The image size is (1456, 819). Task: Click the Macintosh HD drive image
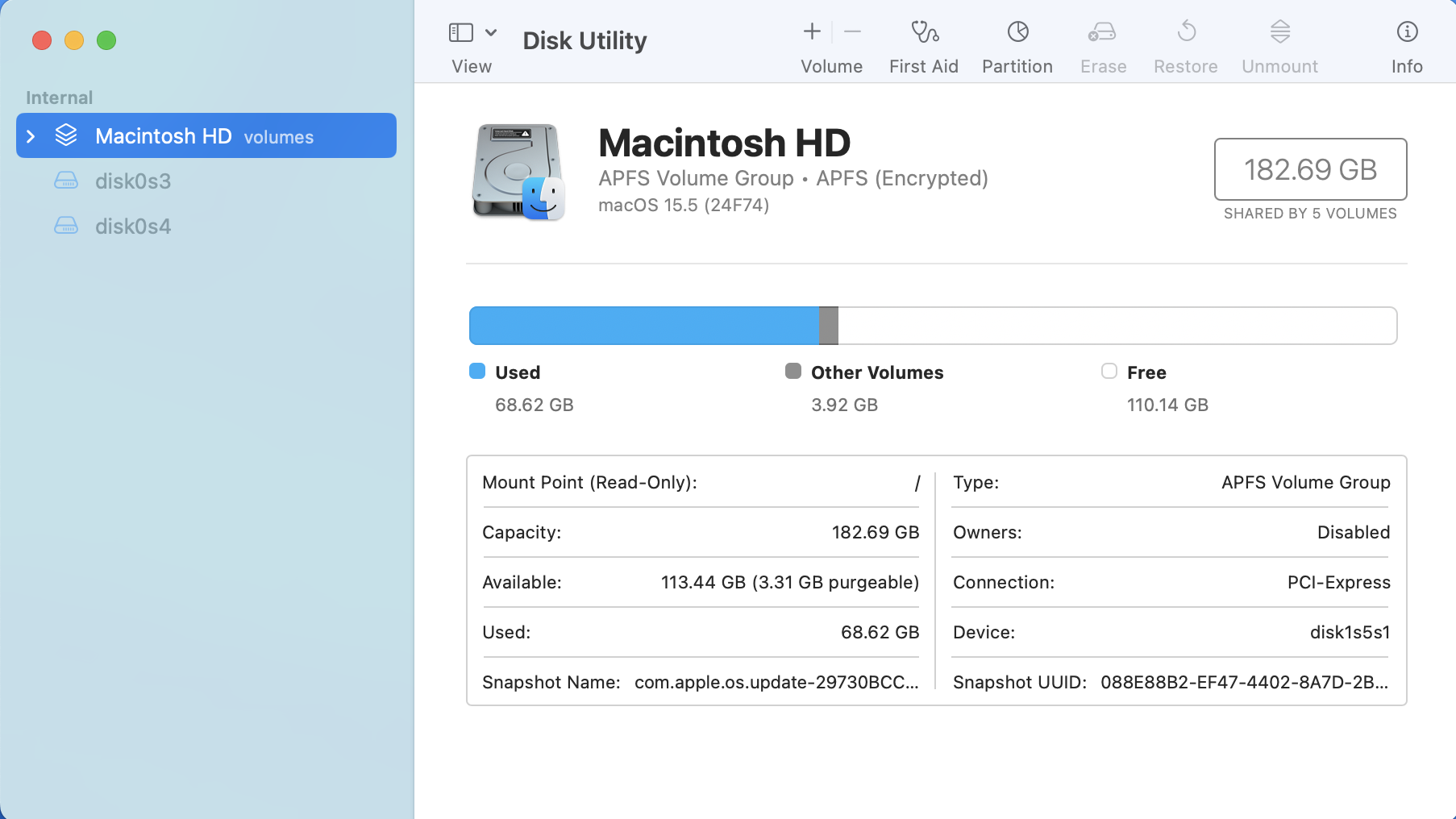tap(518, 172)
